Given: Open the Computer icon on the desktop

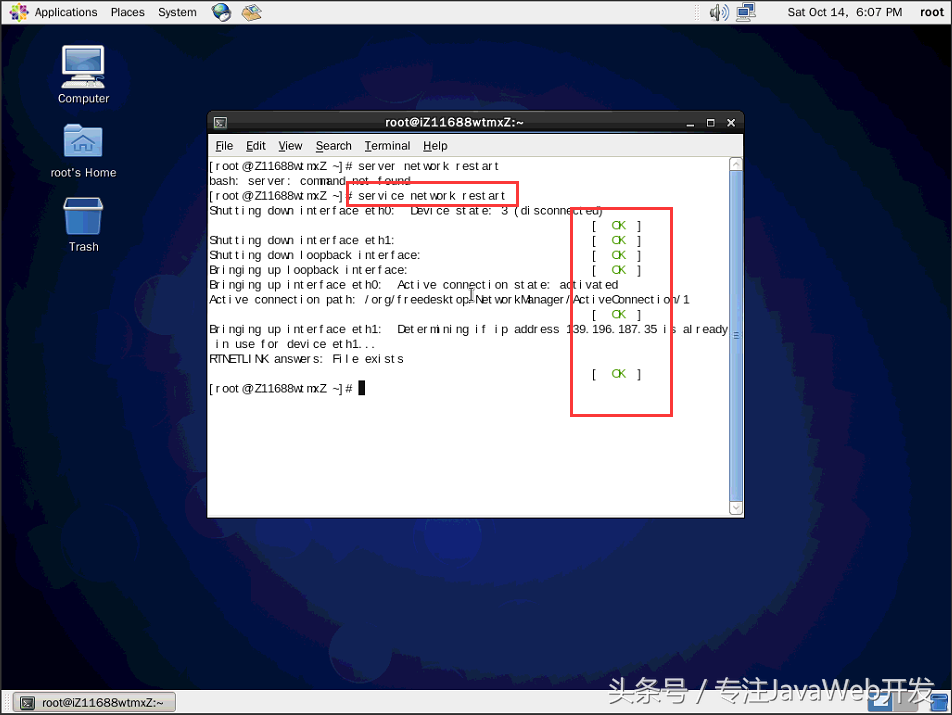Looking at the screenshot, I should click(82, 68).
